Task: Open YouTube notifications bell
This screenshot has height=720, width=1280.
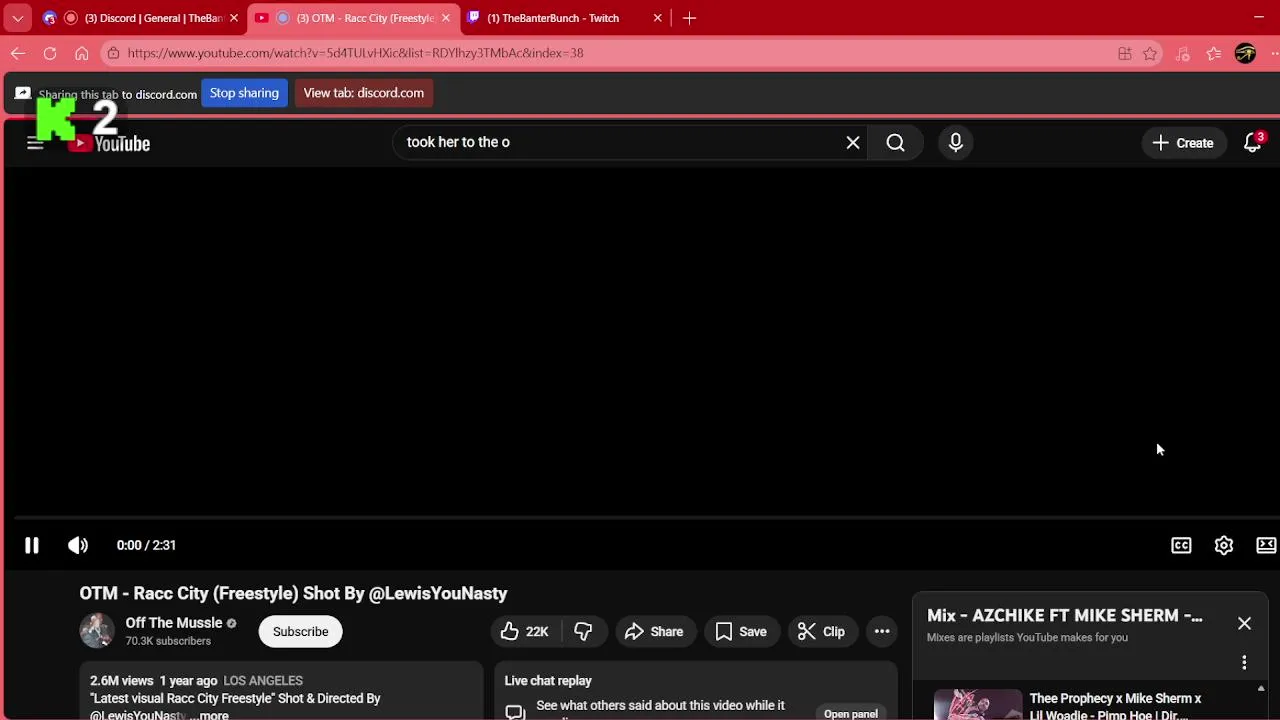Action: [1252, 143]
